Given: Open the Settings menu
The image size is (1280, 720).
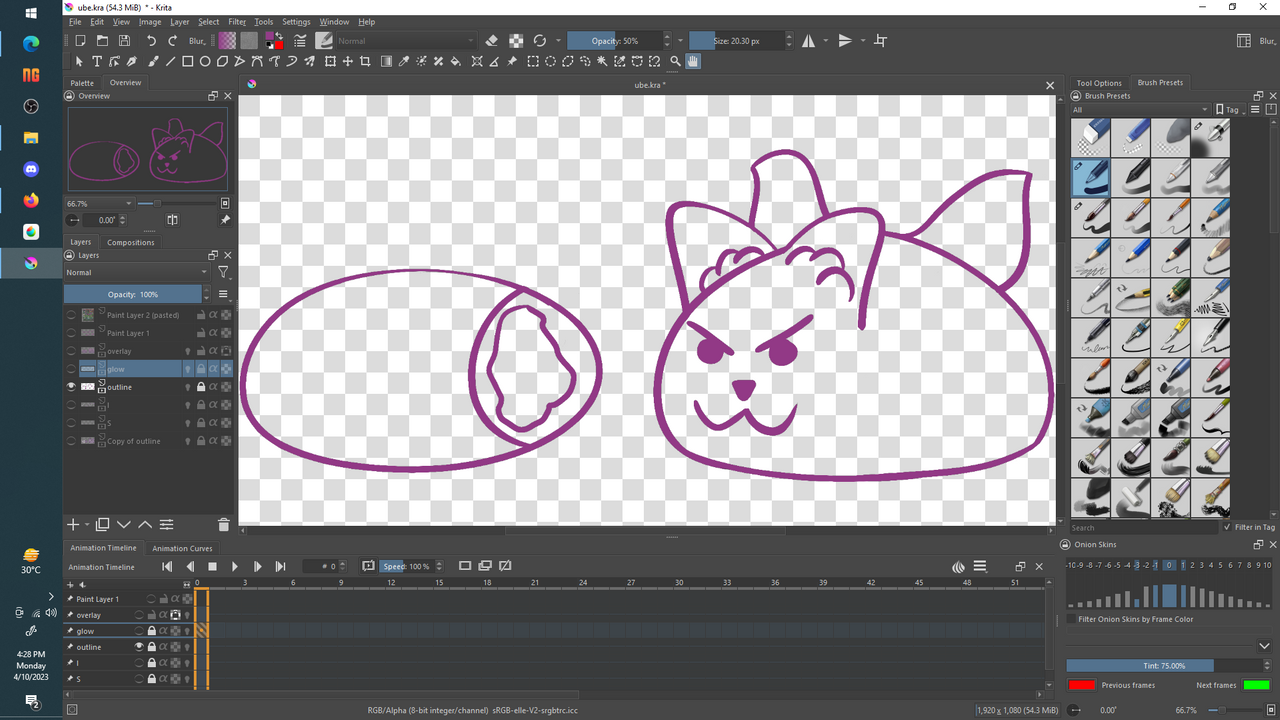Looking at the screenshot, I should point(296,21).
